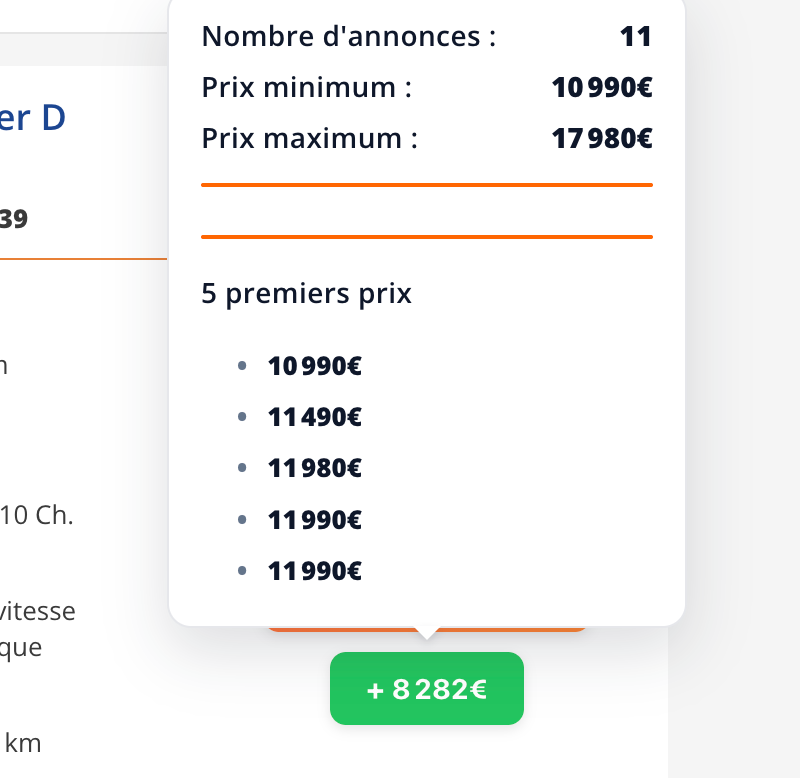
Task: Click the bullet dot beside 10990€
Action: click(x=241, y=366)
